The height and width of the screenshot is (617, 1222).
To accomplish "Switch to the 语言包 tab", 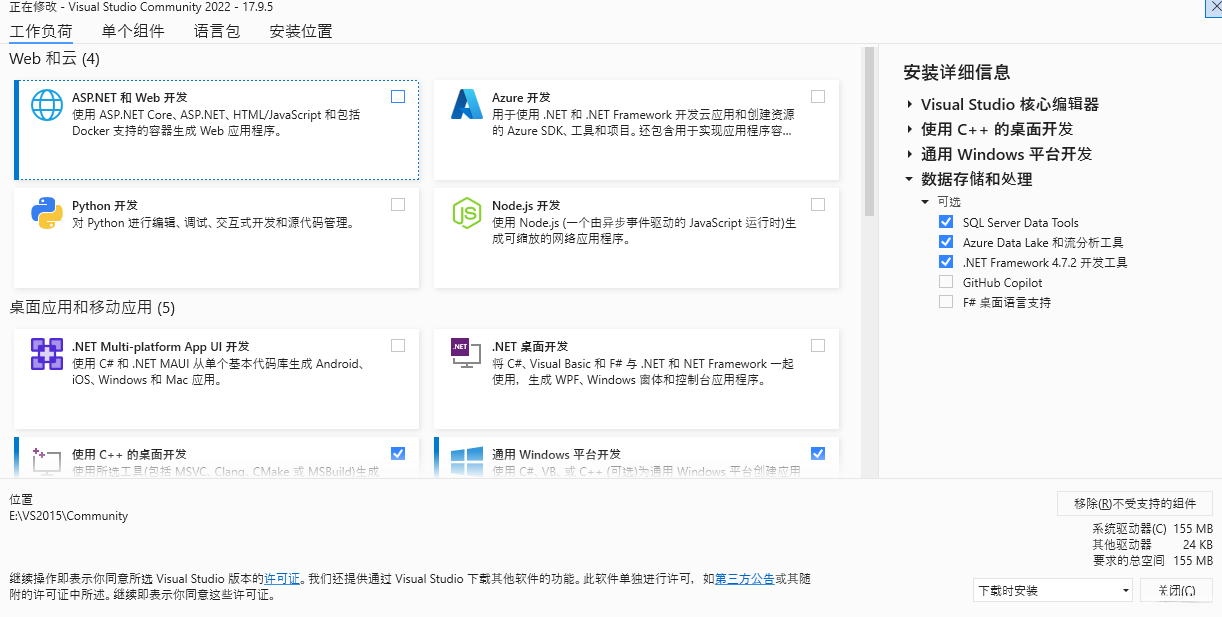I will point(217,31).
